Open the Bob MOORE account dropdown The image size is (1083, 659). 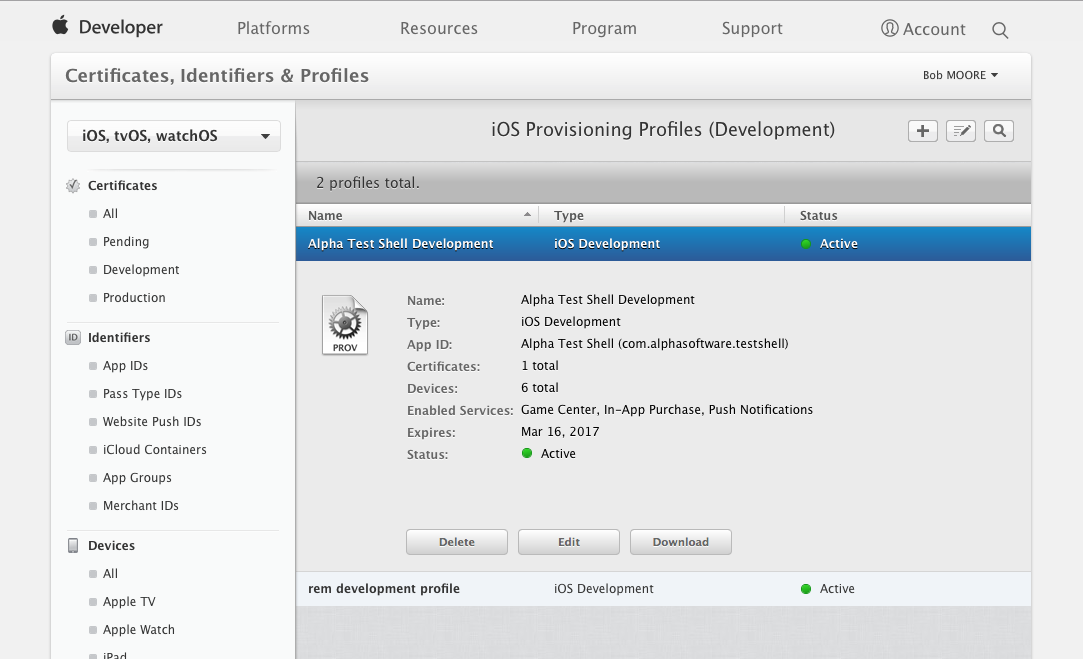click(960, 75)
